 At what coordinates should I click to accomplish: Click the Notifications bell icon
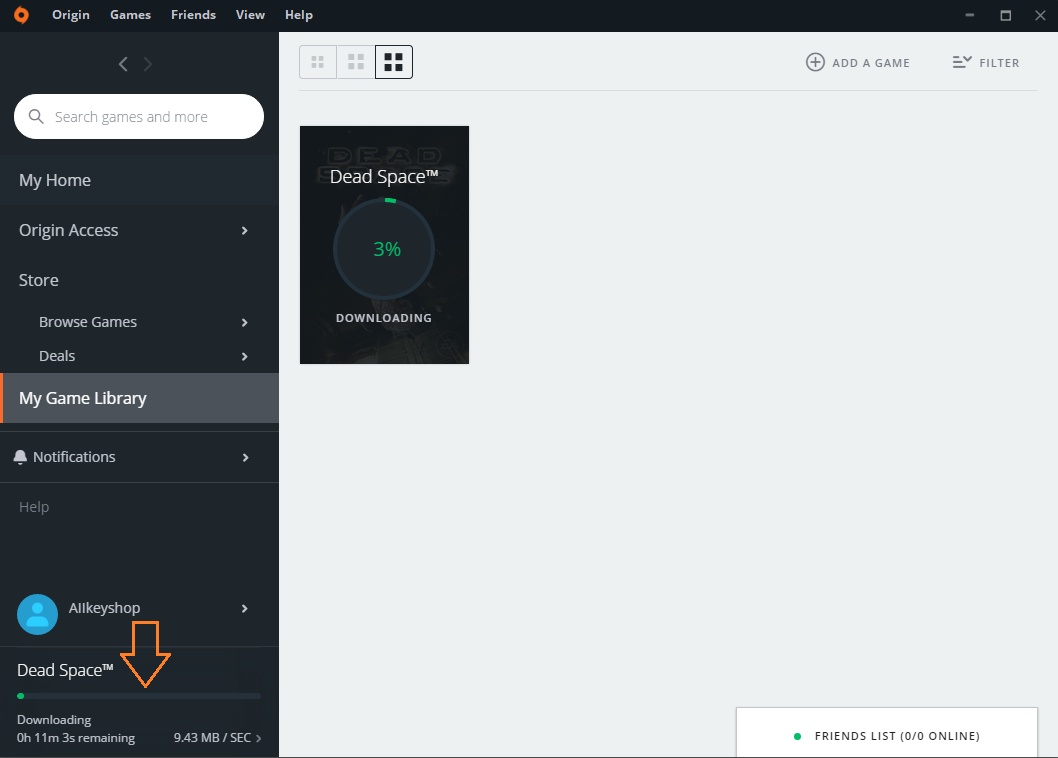point(20,457)
